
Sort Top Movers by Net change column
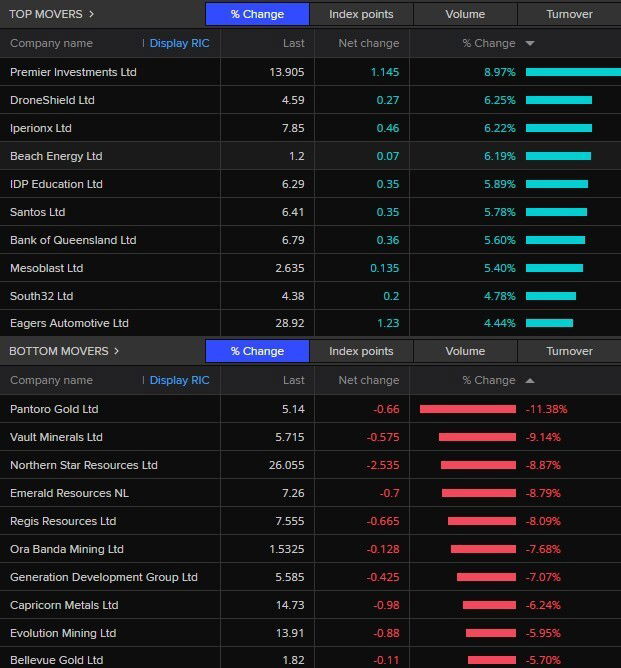point(368,44)
